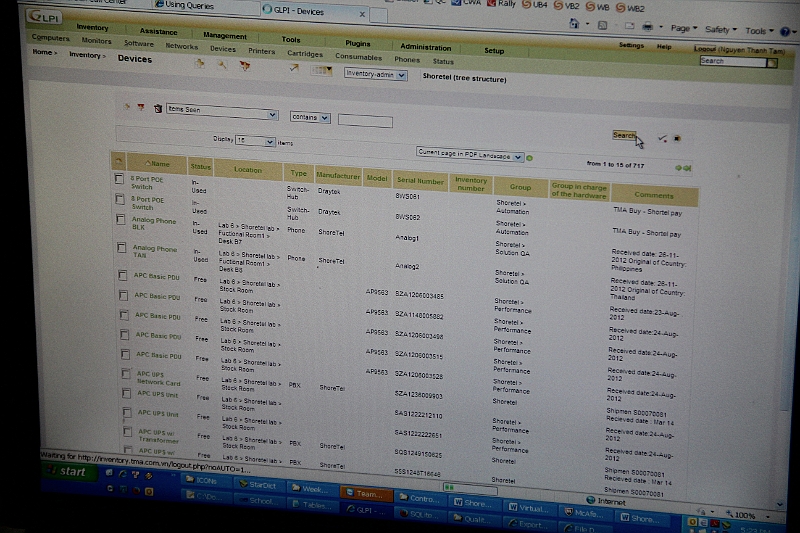The image size is (800, 533).
Task: Click the page loading progress bar
Action: [x=470, y=489]
